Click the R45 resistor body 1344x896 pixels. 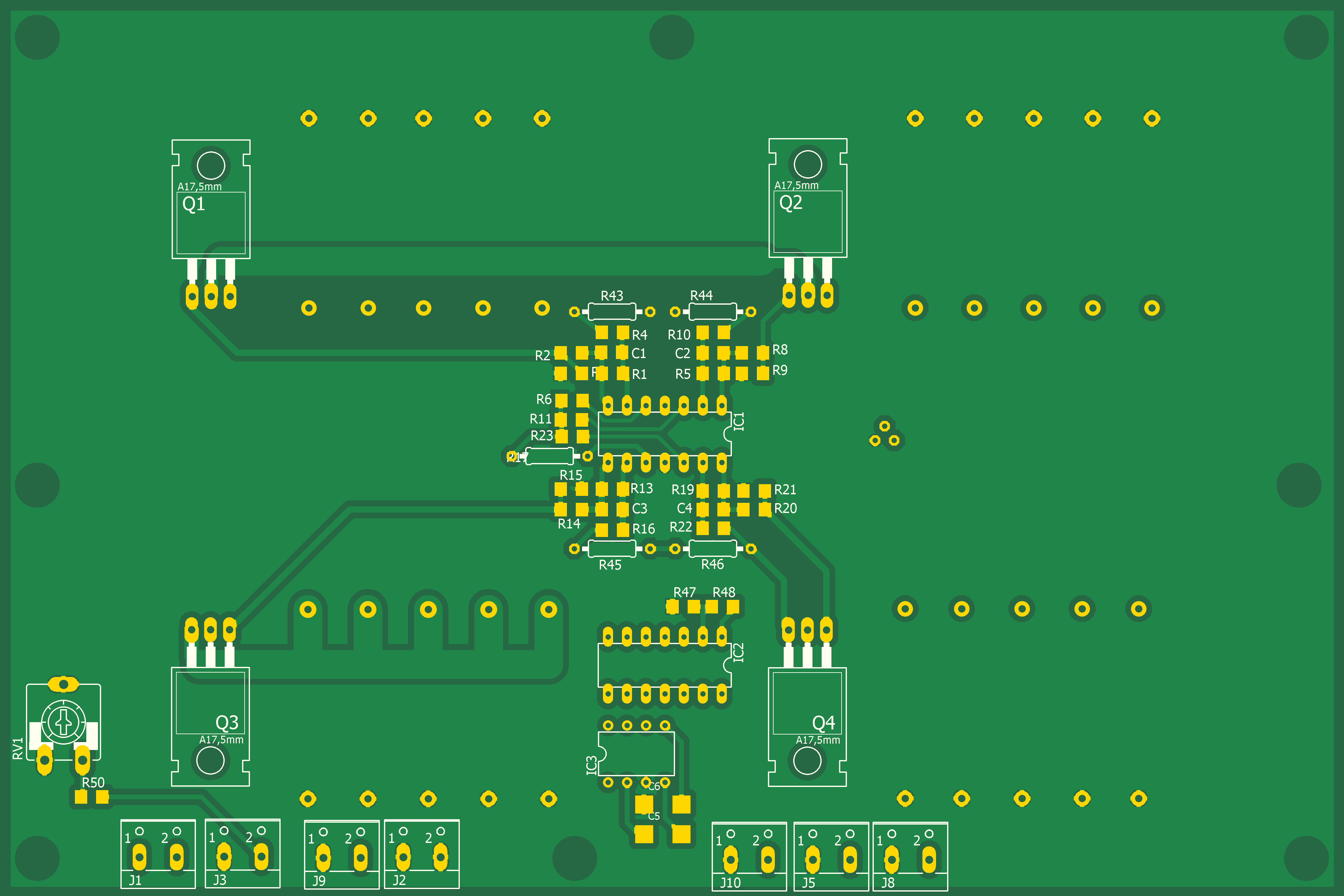(612, 549)
